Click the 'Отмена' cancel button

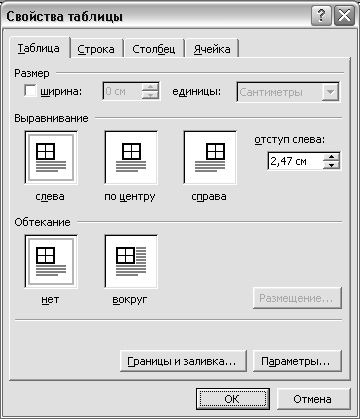[313, 399]
